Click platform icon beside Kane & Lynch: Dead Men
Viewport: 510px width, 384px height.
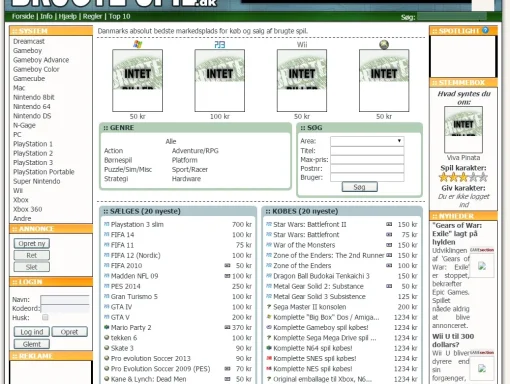(x=107, y=379)
